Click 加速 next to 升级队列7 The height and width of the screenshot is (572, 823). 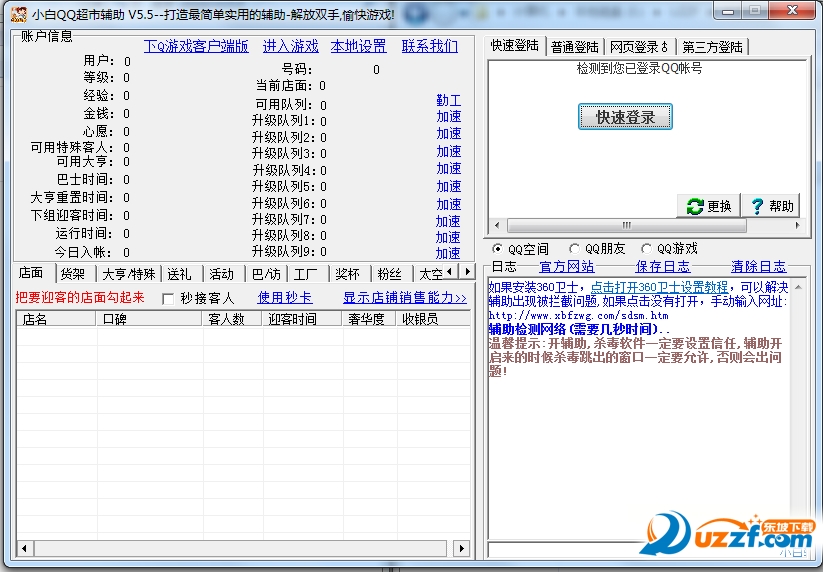[448, 221]
